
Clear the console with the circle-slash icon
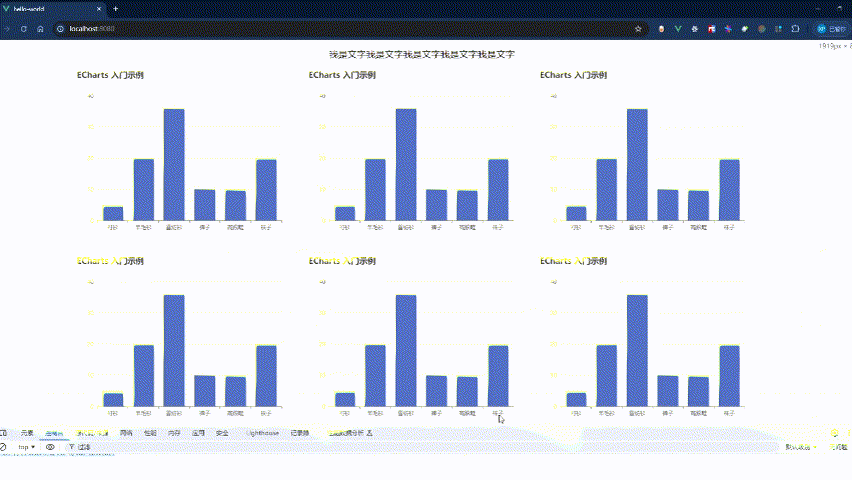(3, 447)
